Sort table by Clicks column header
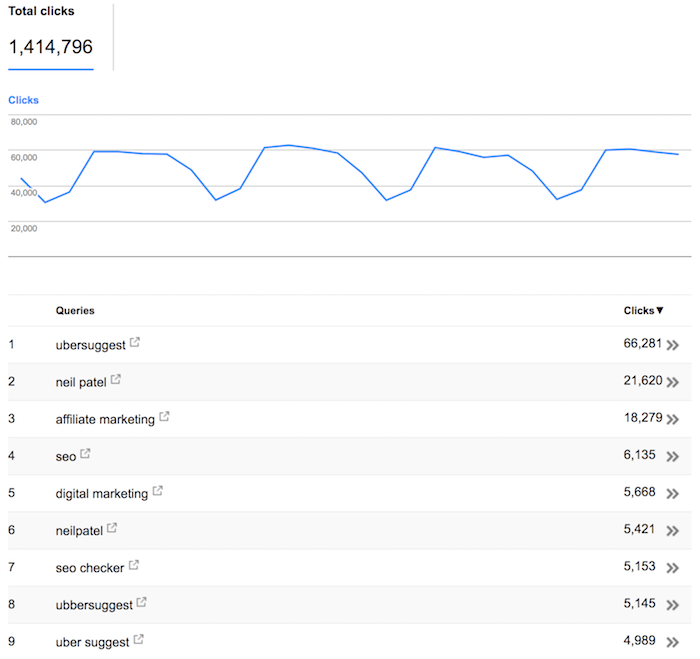The image size is (700, 659). point(643,310)
